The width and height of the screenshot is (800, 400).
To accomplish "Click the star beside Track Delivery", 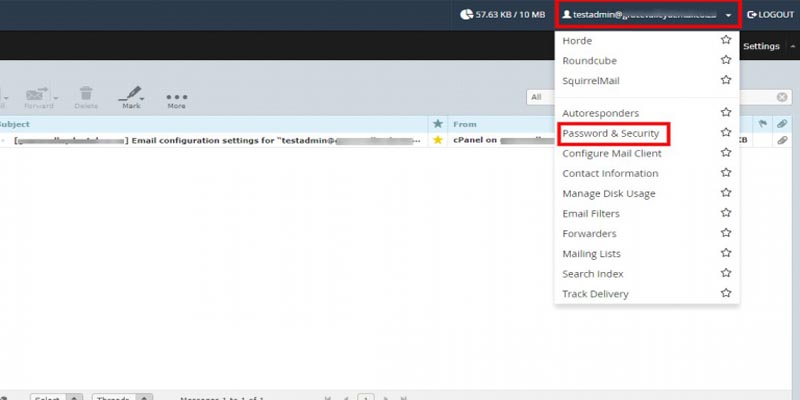I will 726,293.
